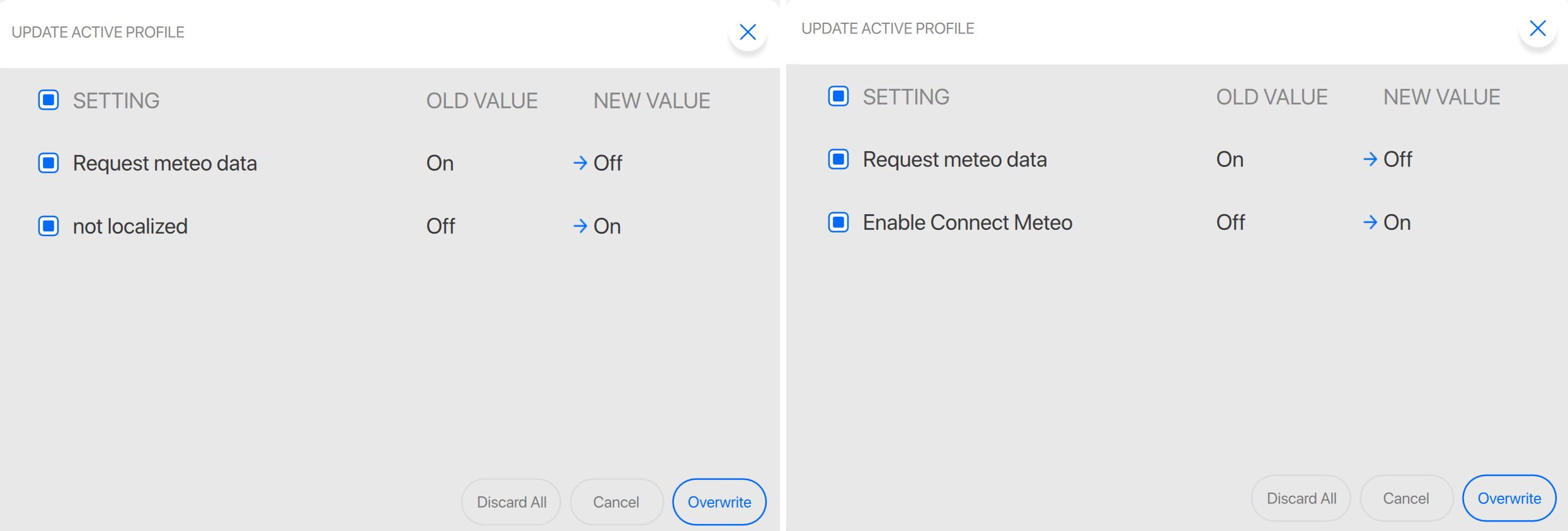Uncheck 'Request meteo data' above 'not localized'

49,163
